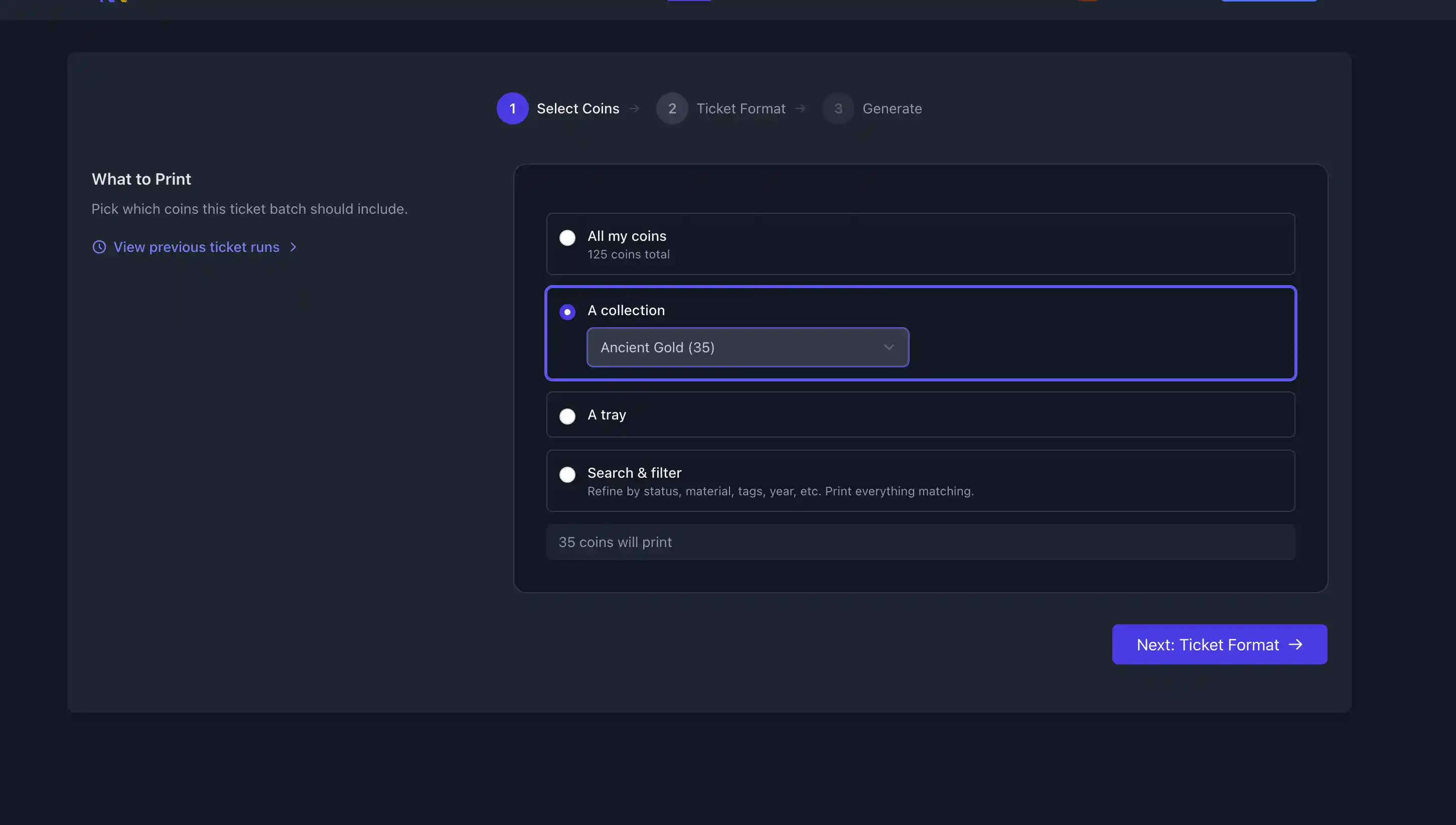The image size is (1456, 825).
Task: Click the step 1 number circle
Action: click(x=513, y=108)
